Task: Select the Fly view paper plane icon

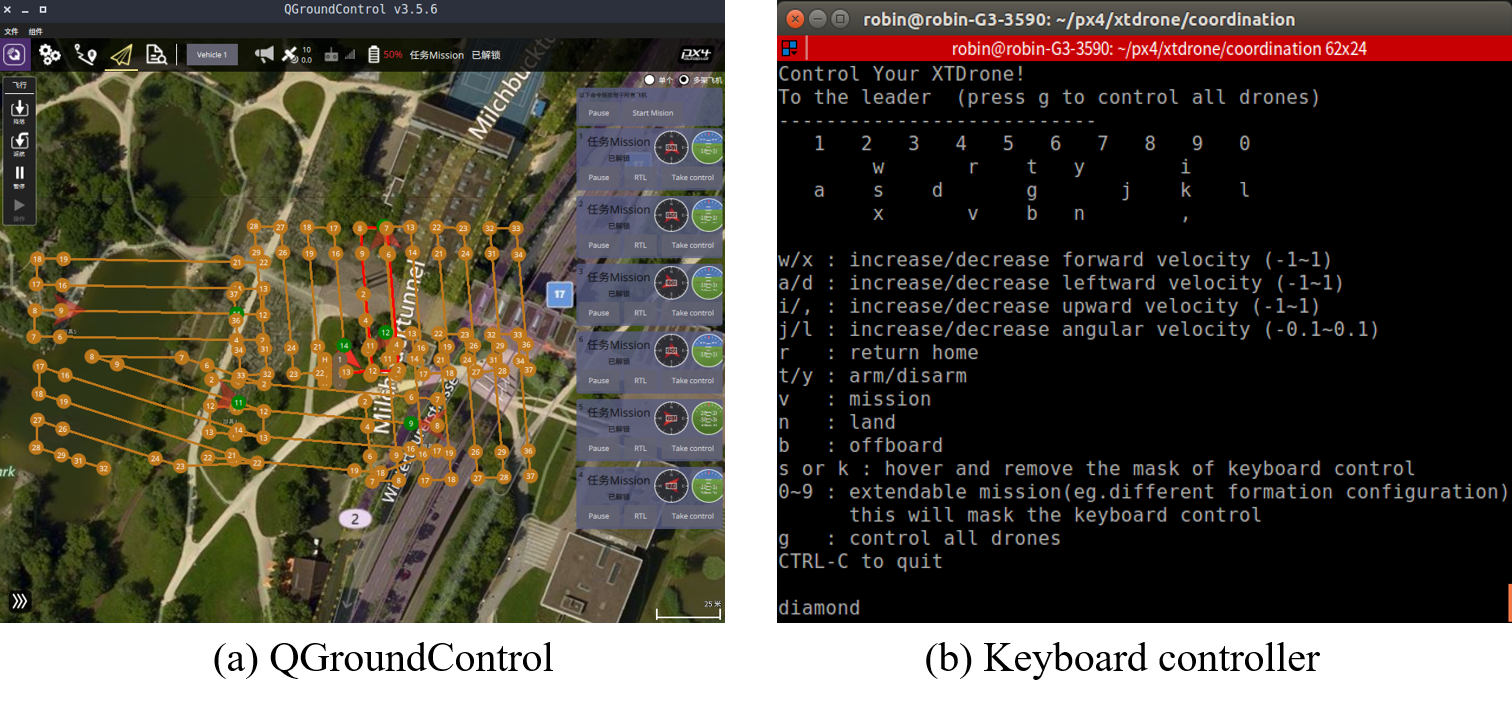Action: coord(121,55)
